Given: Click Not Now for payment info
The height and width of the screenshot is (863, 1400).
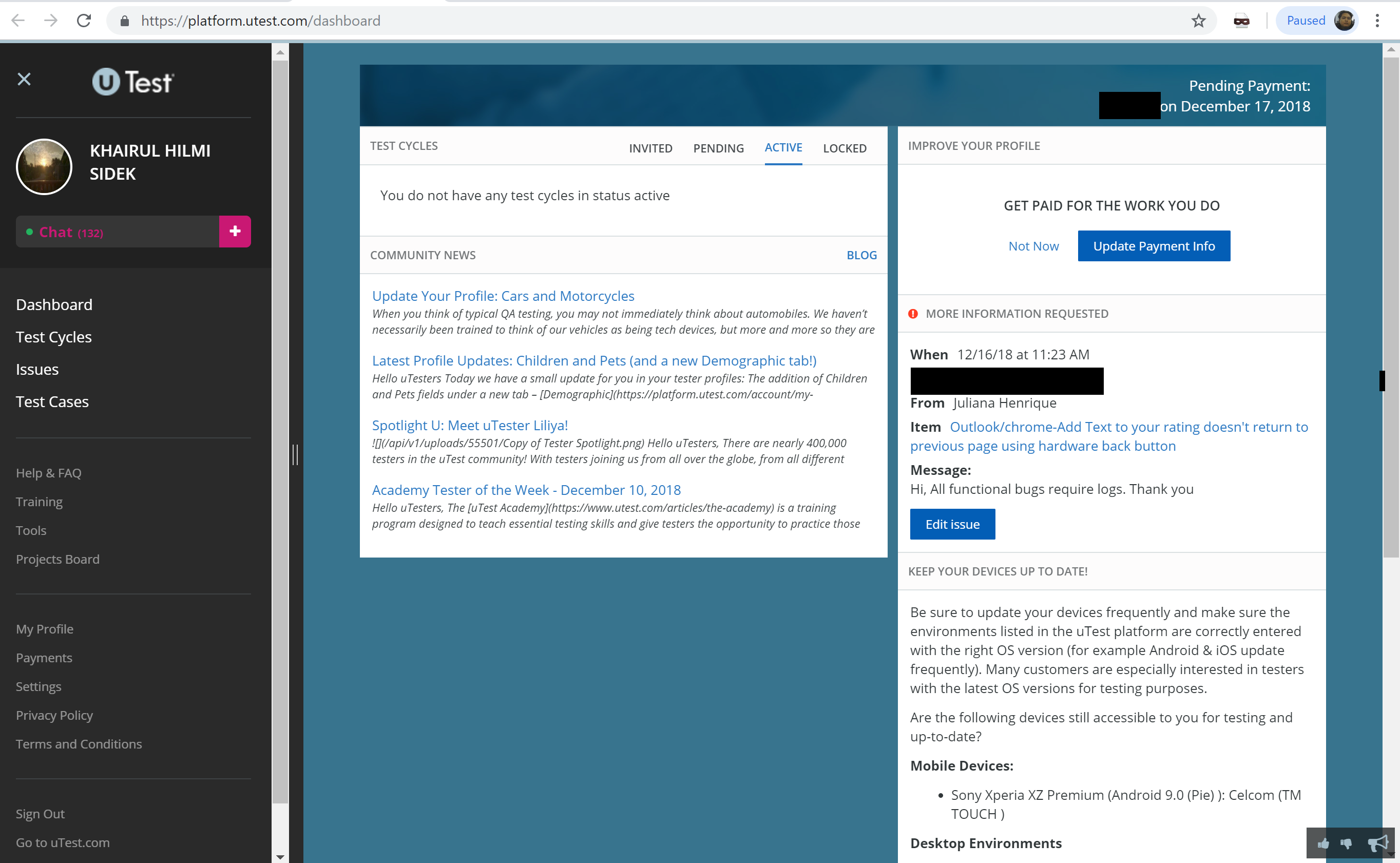Looking at the screenshot, I should pos(1033,246).
